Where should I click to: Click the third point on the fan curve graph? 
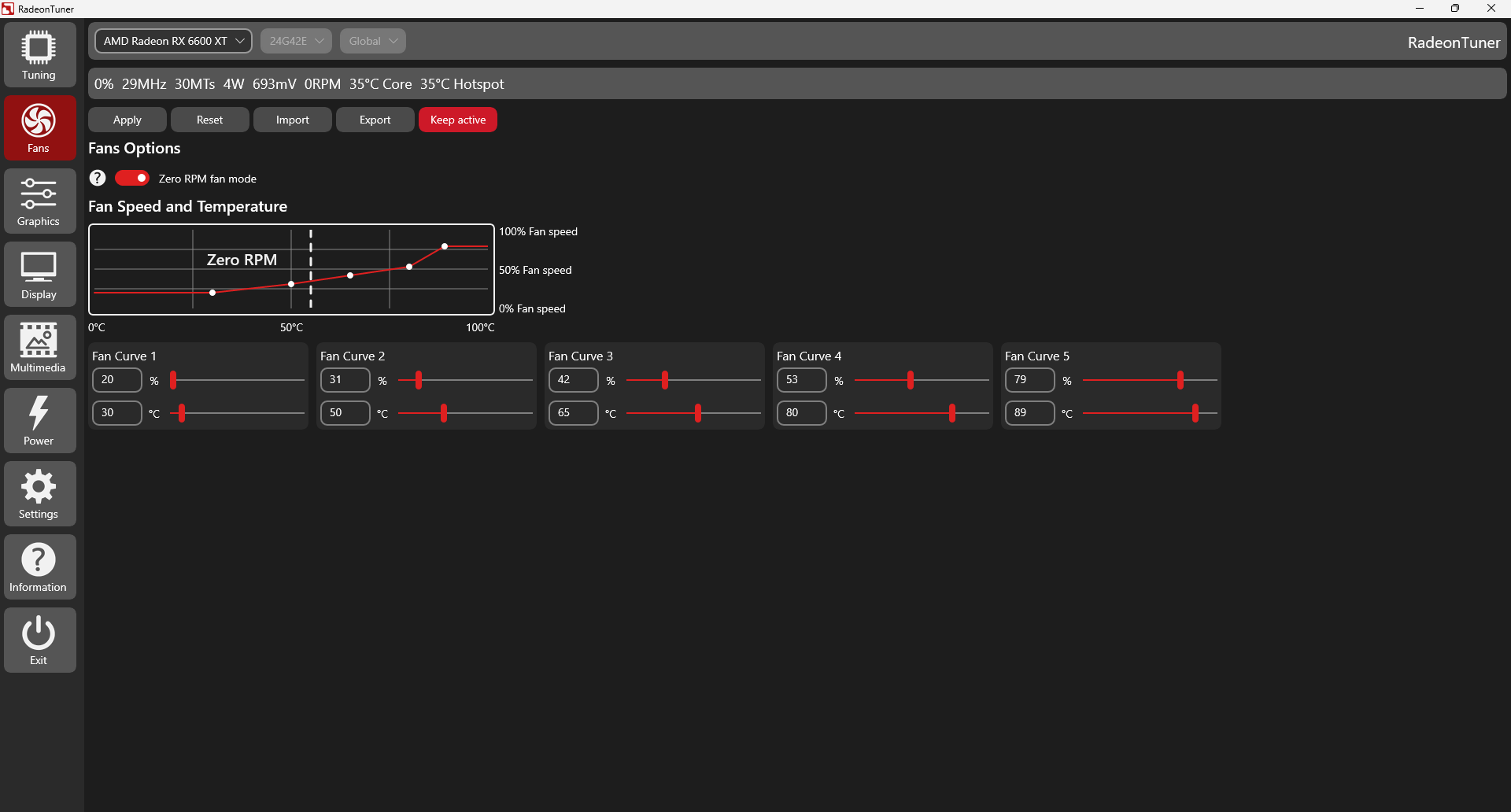pyautogui.click(x=350, y=275)
